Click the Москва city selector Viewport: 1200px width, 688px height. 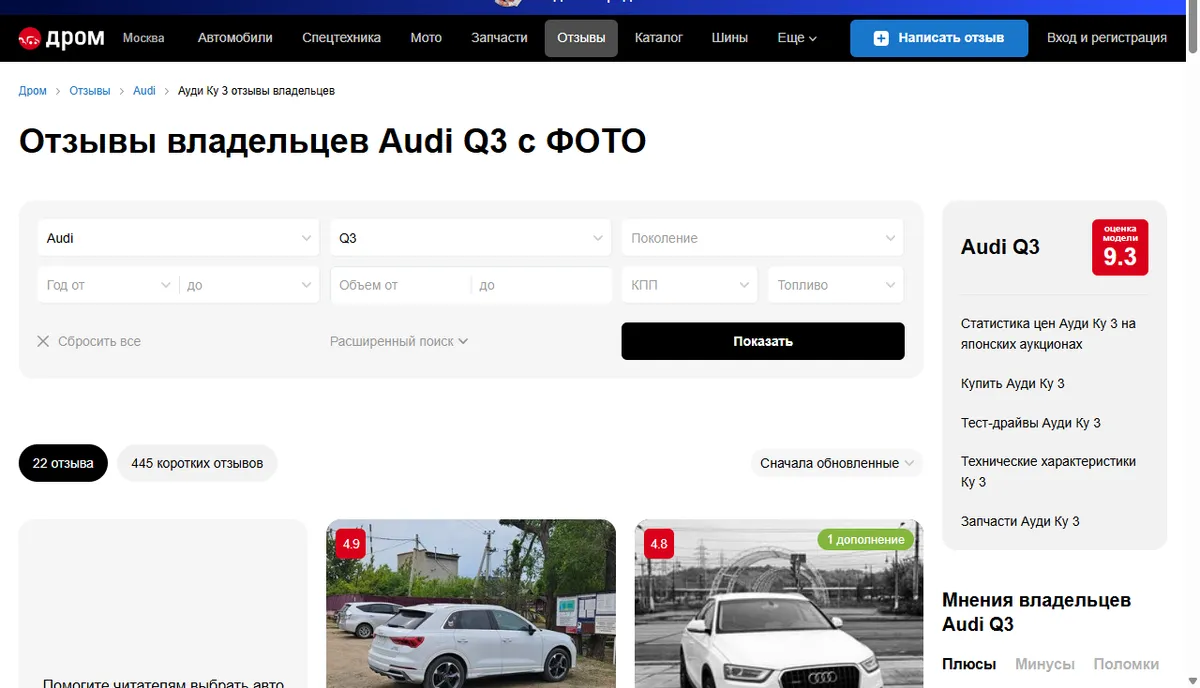143,38
